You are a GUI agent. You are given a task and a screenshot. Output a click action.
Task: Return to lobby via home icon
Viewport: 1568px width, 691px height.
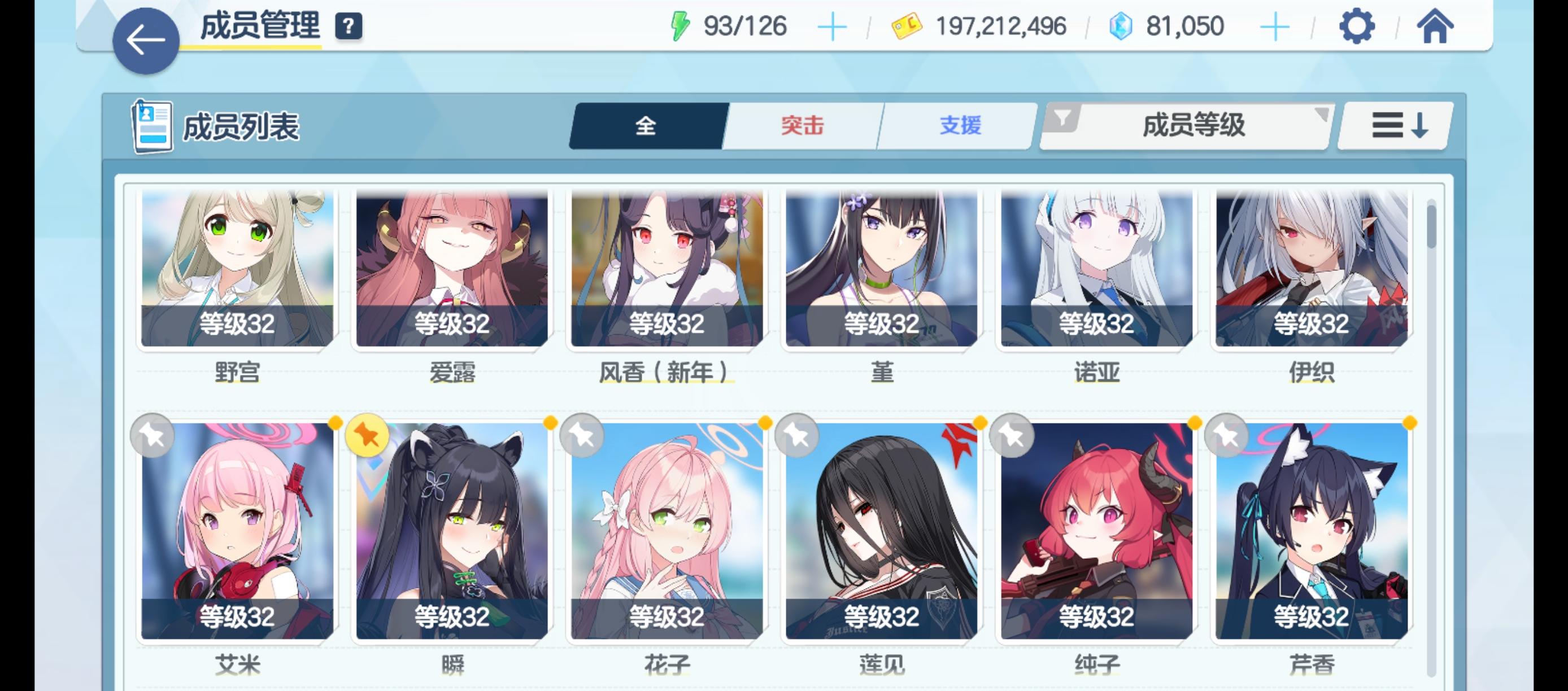[1435, 26]
